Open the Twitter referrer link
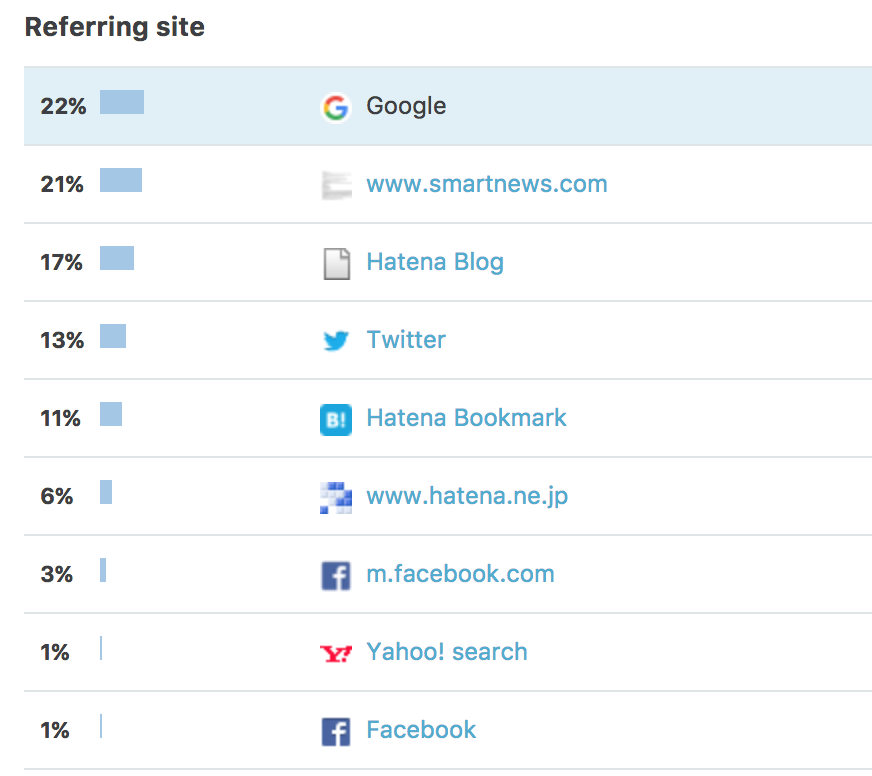Image resolution: width=872 pixels, height=776 pixels. point(406,340)
